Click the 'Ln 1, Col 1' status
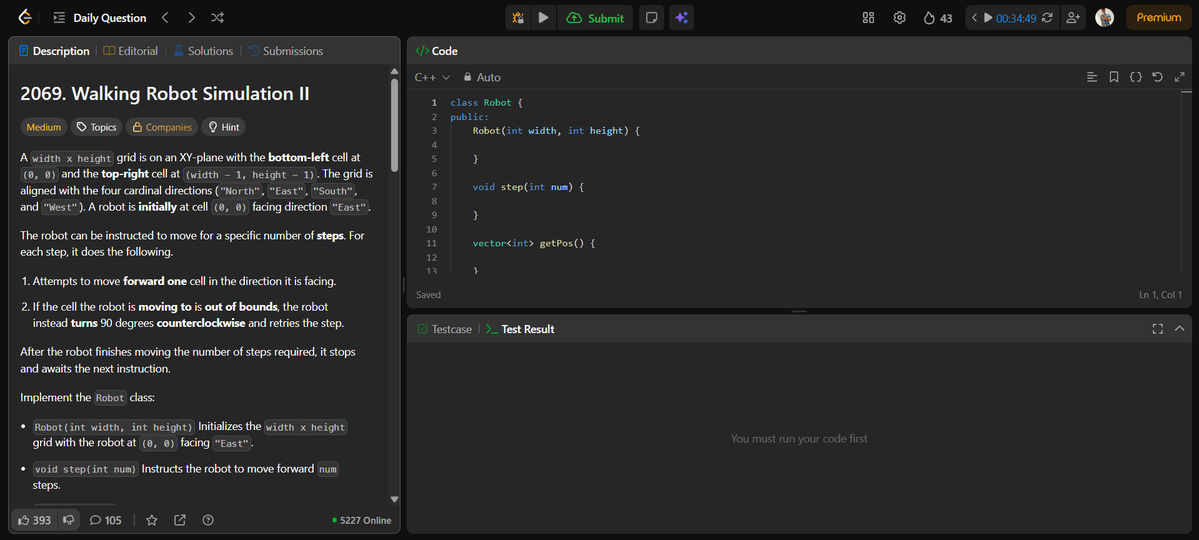 (x=1160, y=294)
